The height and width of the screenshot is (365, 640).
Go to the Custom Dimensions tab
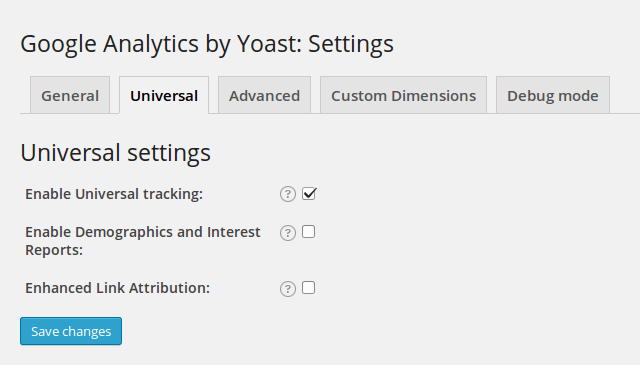[x=403, y=95]
